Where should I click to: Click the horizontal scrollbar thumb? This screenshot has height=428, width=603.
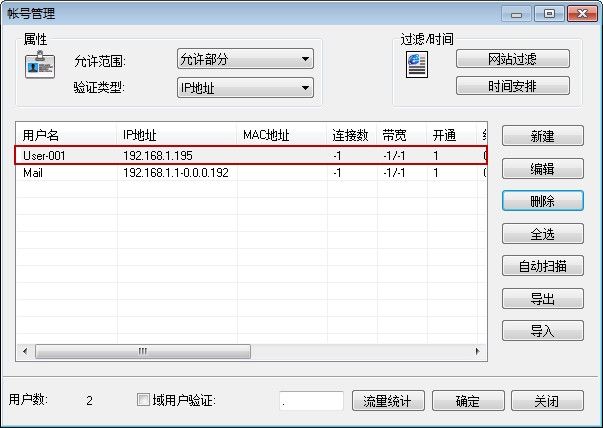(143, 351)
